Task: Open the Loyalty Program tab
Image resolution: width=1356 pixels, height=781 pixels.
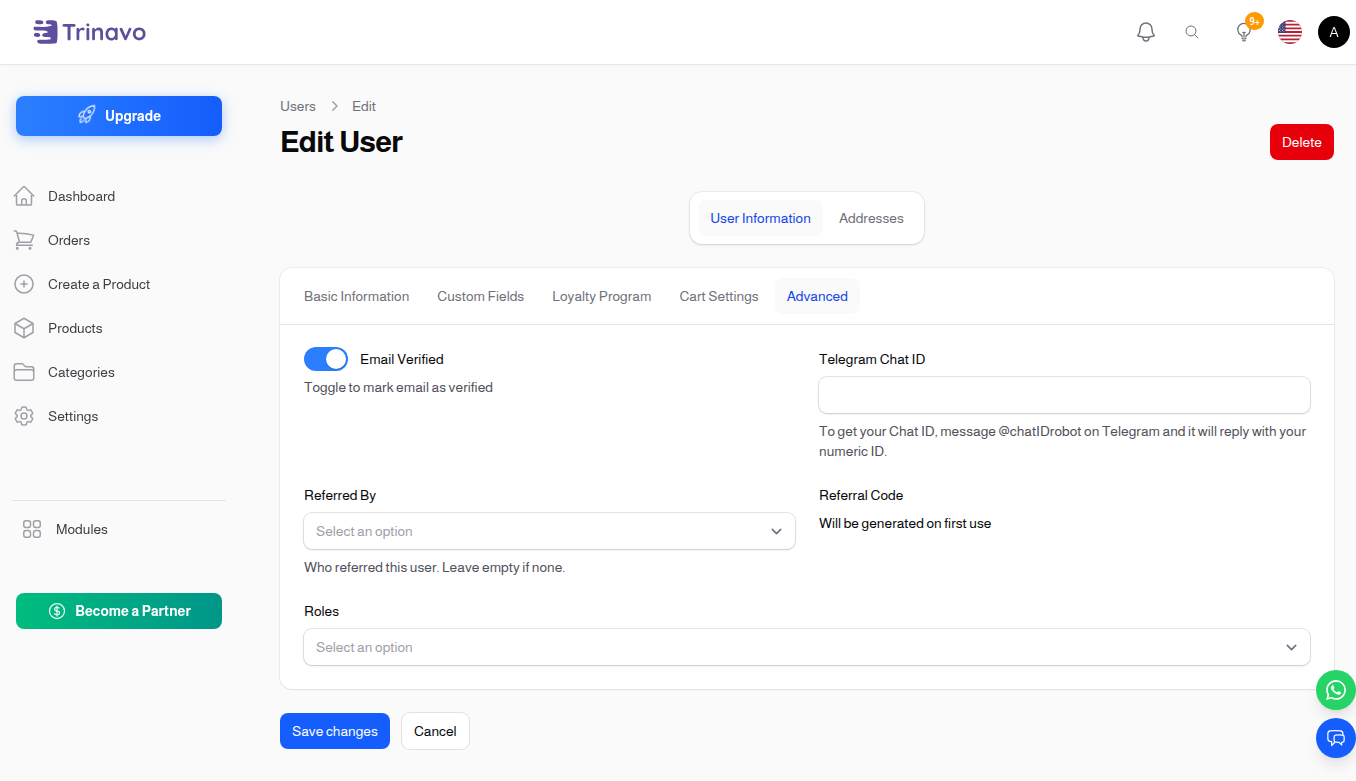Action: click(x=602, y=296)
